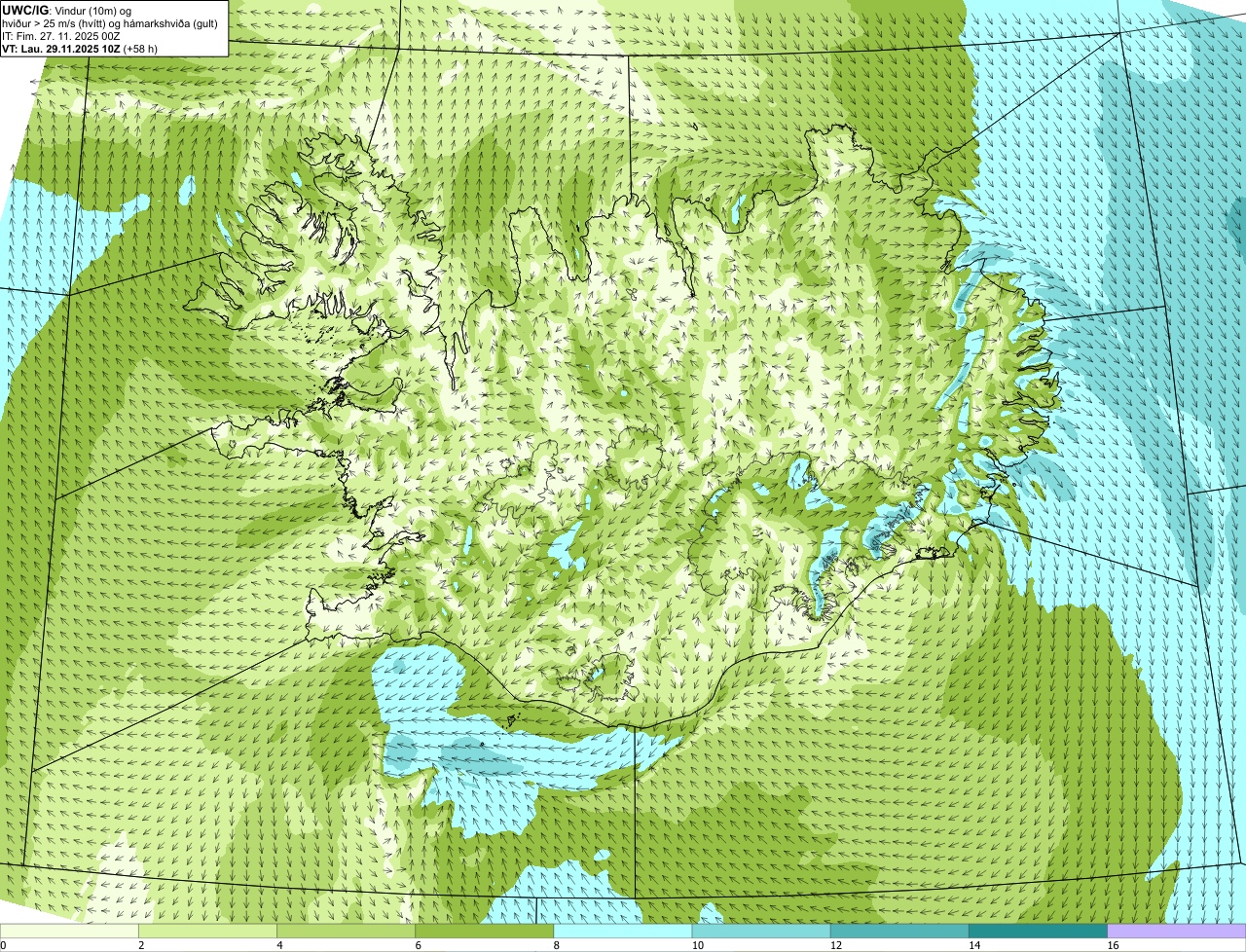Click the 14–16 m/s dark teal legend swatch
The image size is (1246, 952).
1039,931
